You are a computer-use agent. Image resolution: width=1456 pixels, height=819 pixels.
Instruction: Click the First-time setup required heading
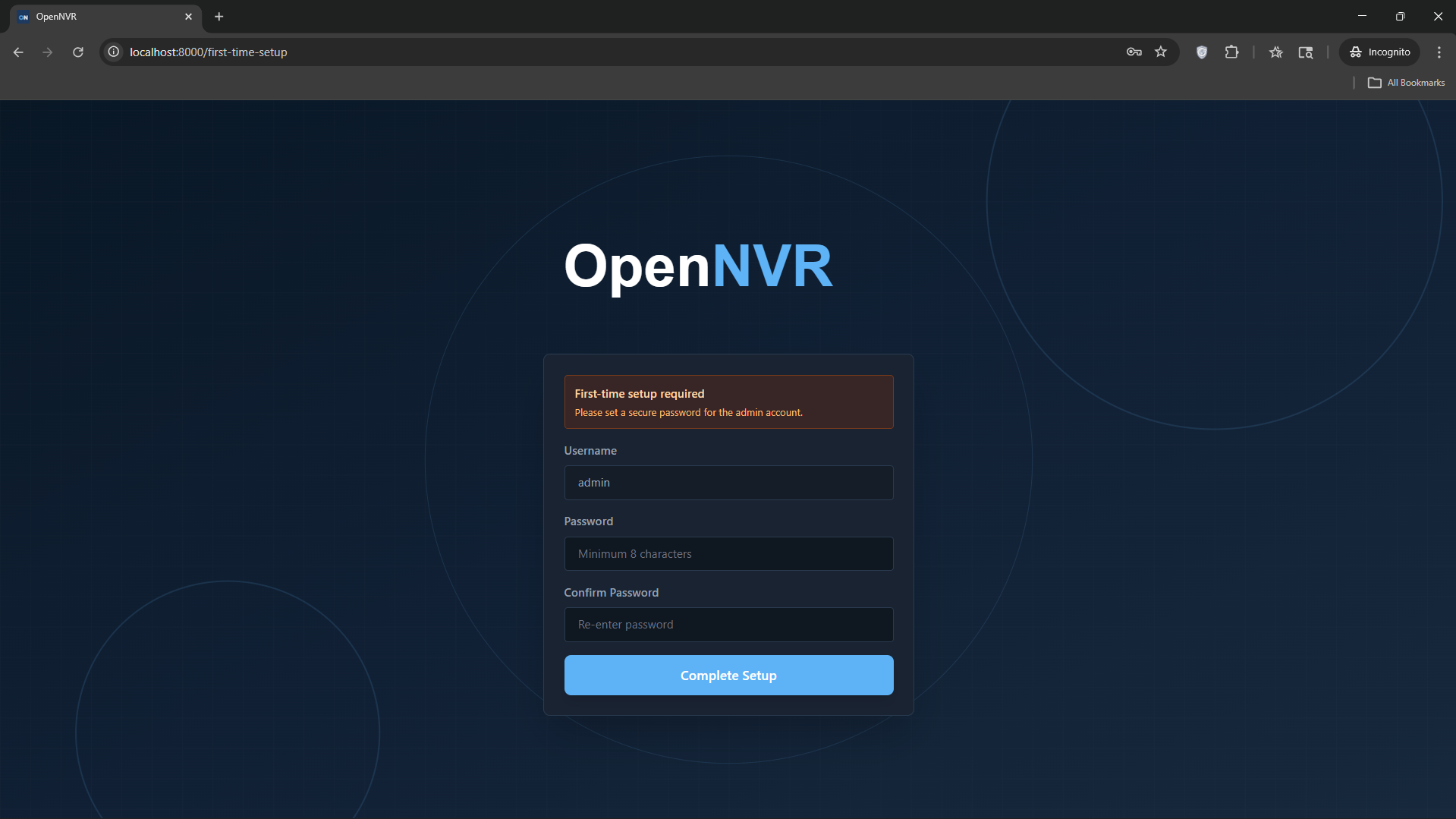pos(640,394)
